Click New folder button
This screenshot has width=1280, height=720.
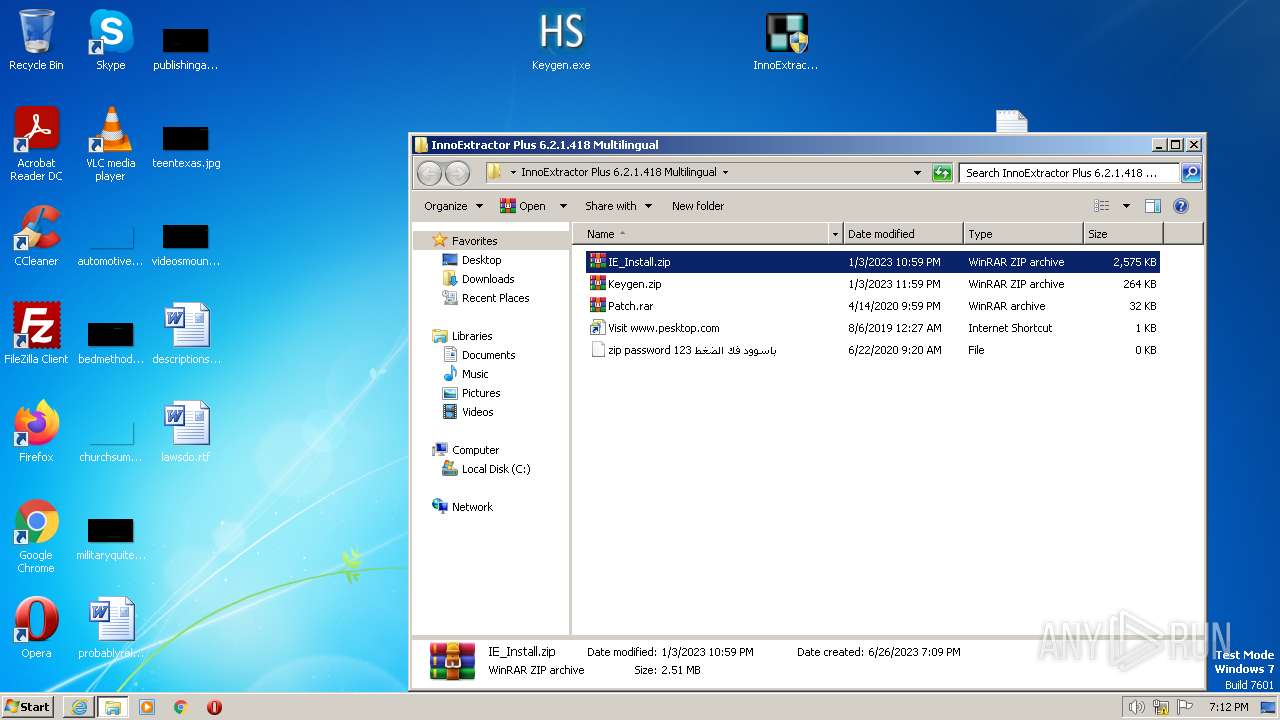[698, 206]
